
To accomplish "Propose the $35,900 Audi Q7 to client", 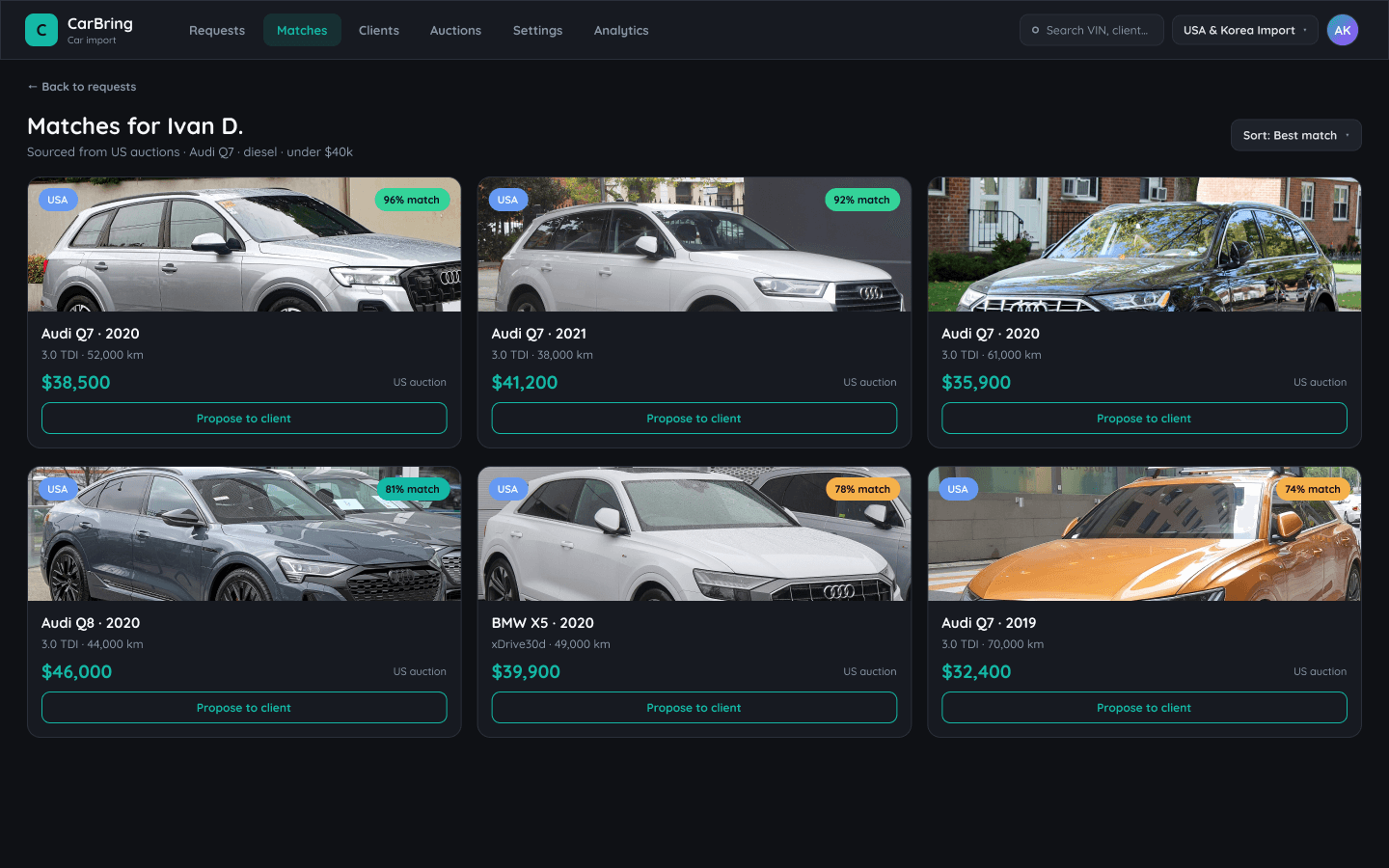I will tap(1144, 419).
